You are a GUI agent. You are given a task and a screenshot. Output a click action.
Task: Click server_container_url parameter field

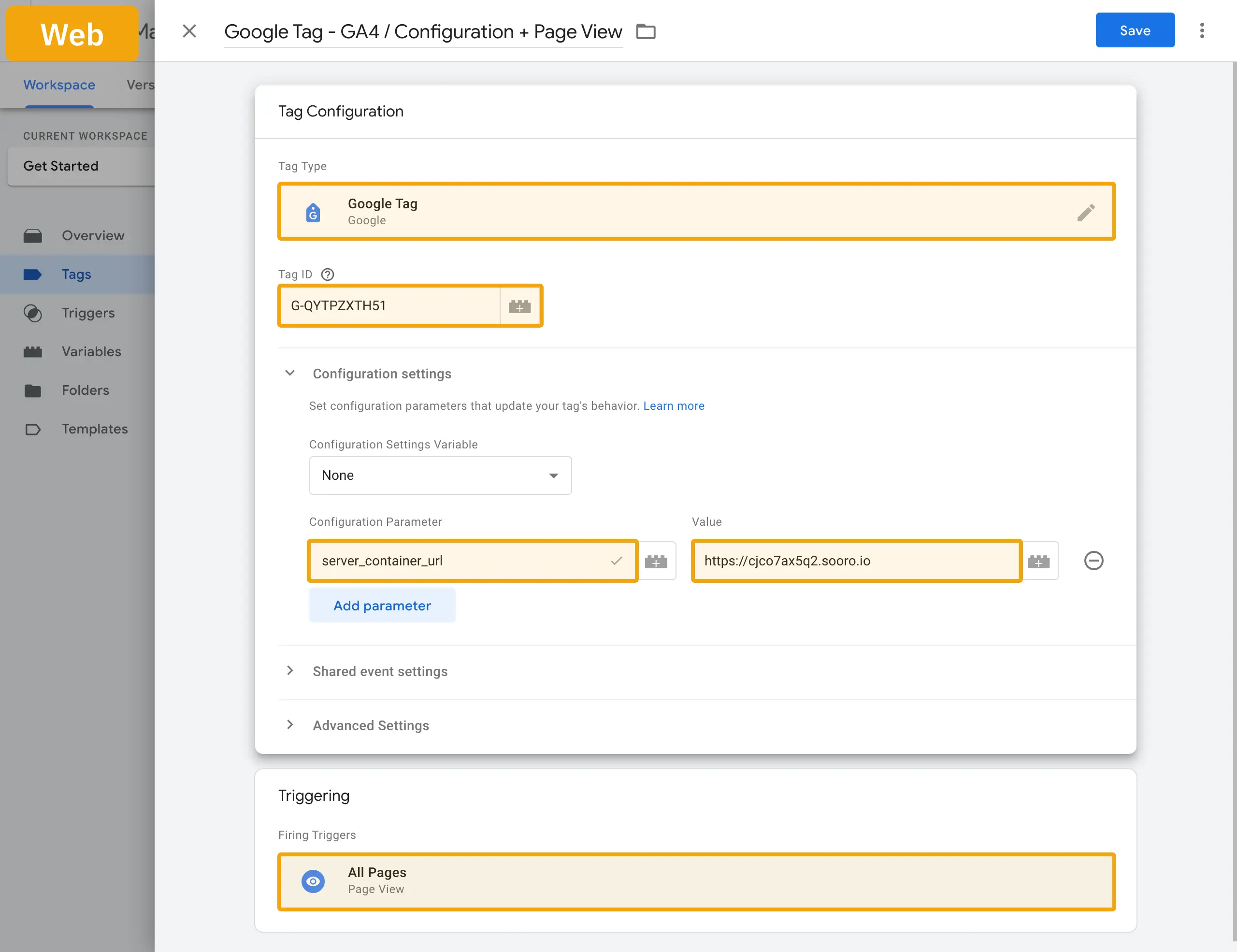(473, 561)
